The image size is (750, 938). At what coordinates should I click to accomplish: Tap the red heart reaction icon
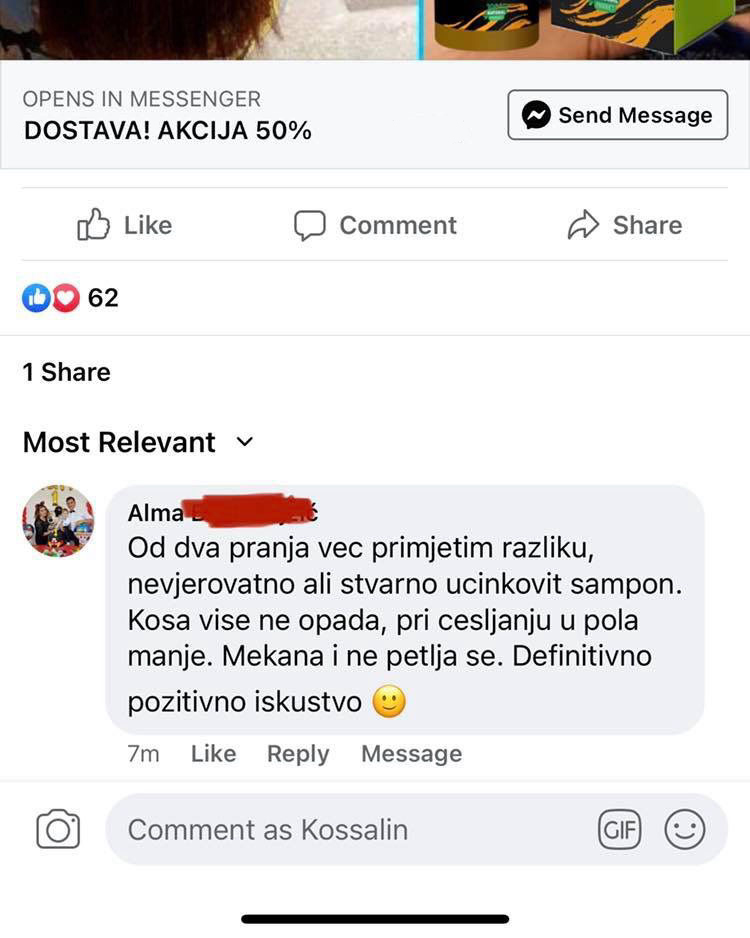click(x=65, y=298)
